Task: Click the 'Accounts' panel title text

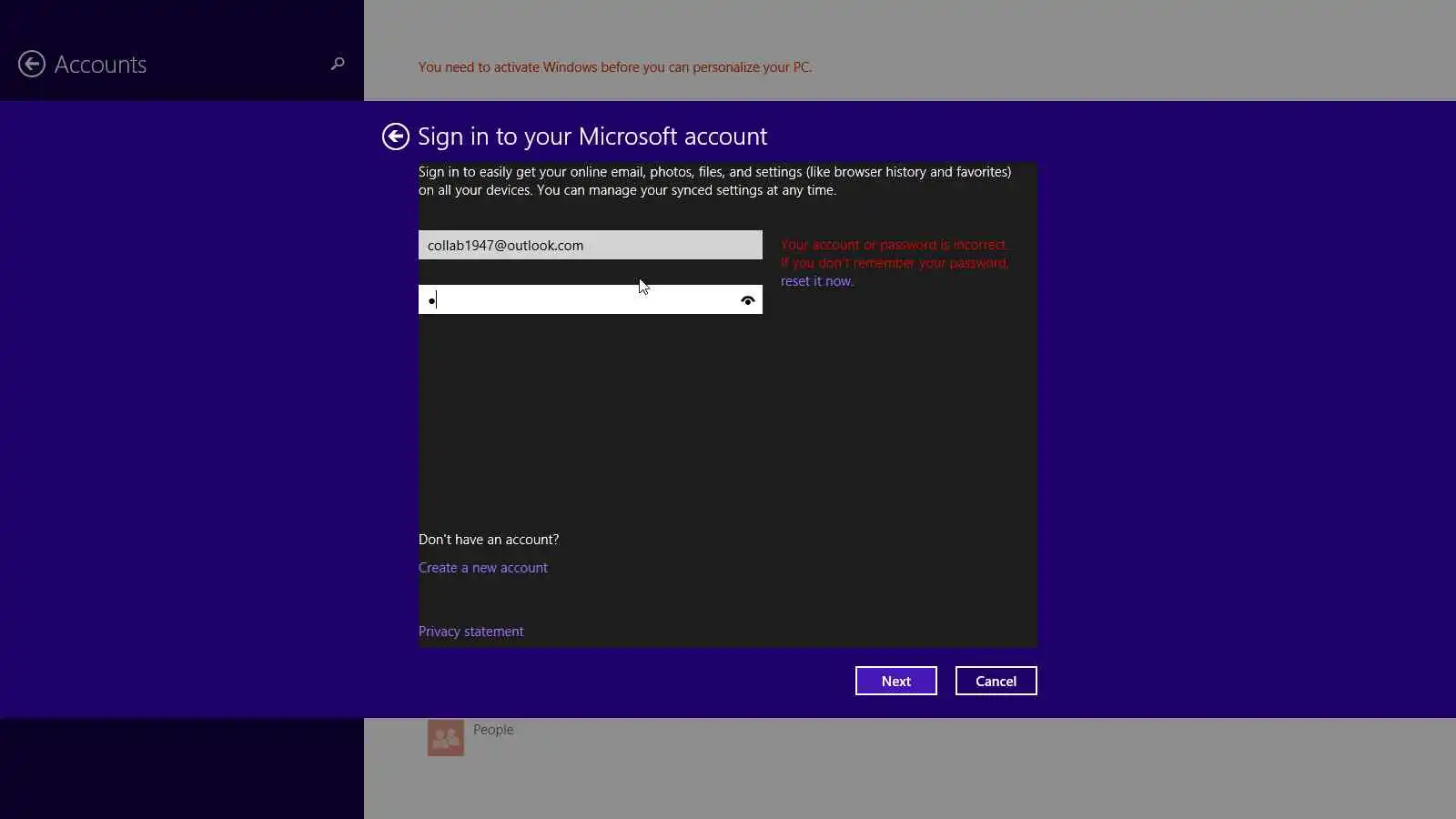Action: click(x=100, y=65)
